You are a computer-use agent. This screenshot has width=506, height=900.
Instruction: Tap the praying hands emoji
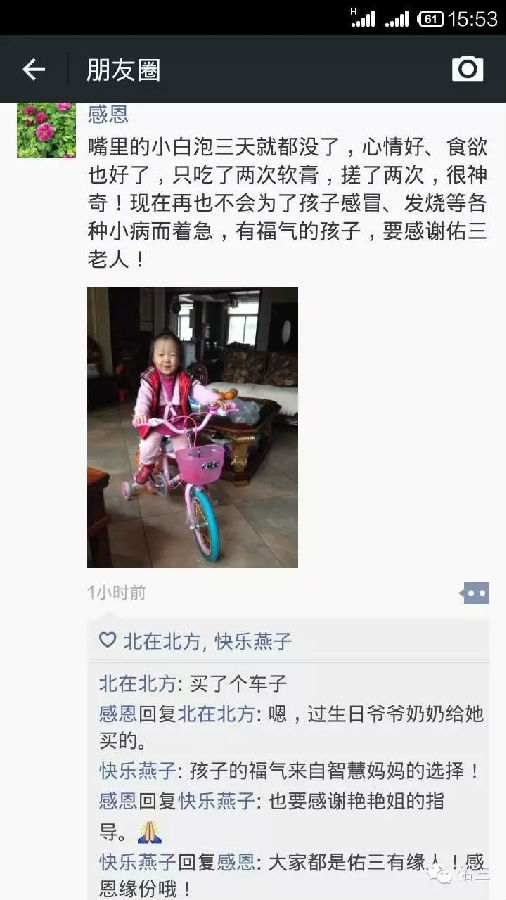click(150, 832)
